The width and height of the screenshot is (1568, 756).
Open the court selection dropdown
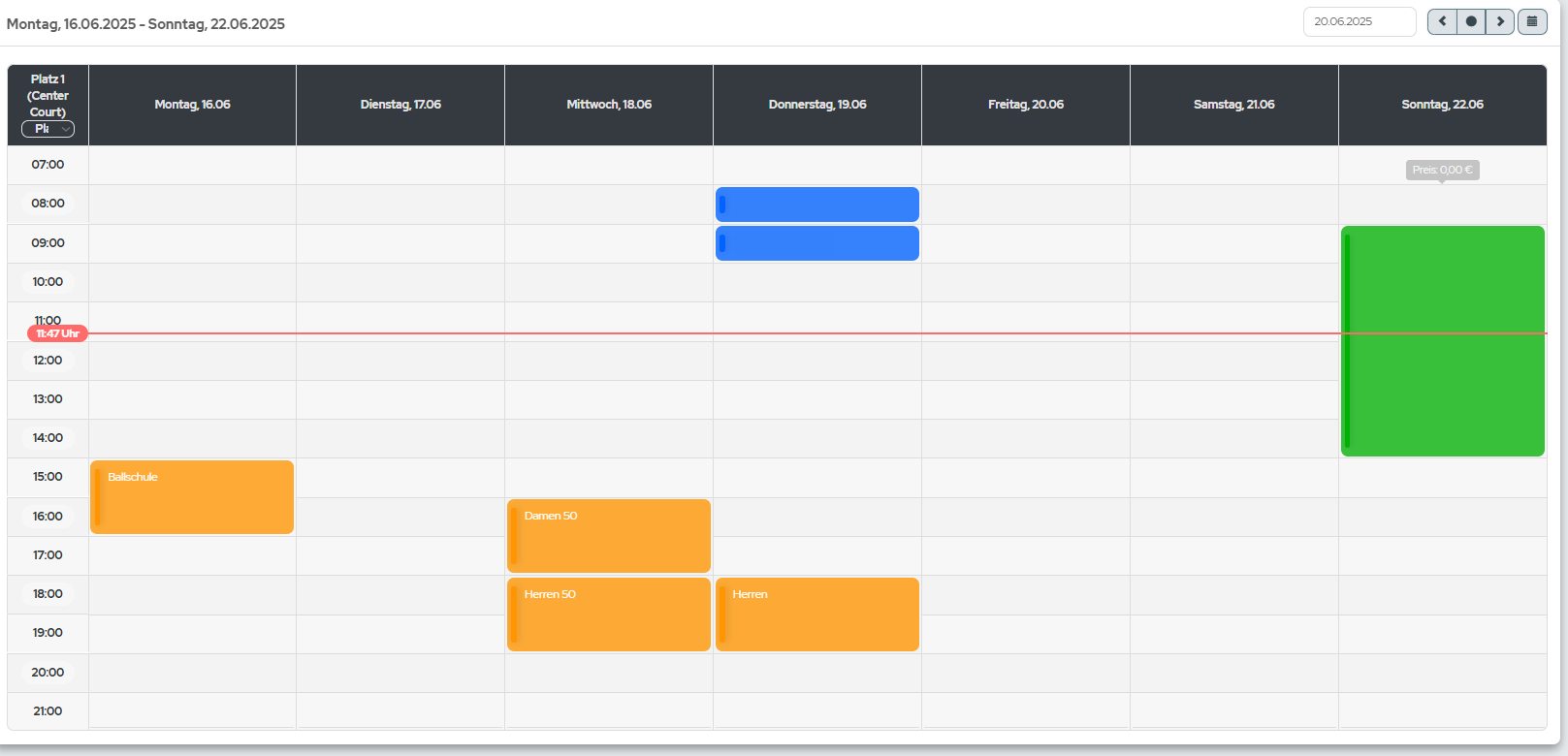pyautogui.click(x=48, y=129)
